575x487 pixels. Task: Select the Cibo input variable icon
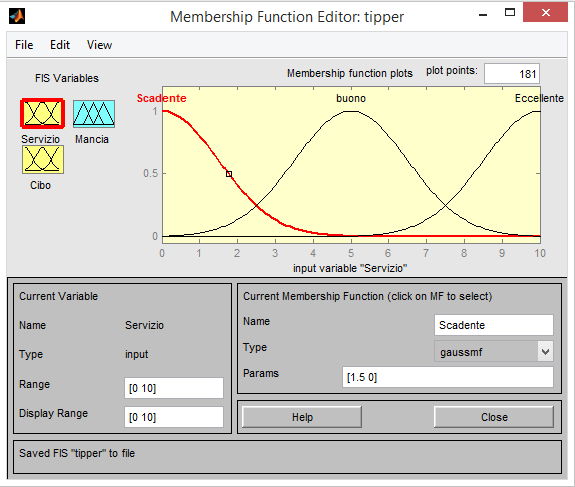pos(43,160)
